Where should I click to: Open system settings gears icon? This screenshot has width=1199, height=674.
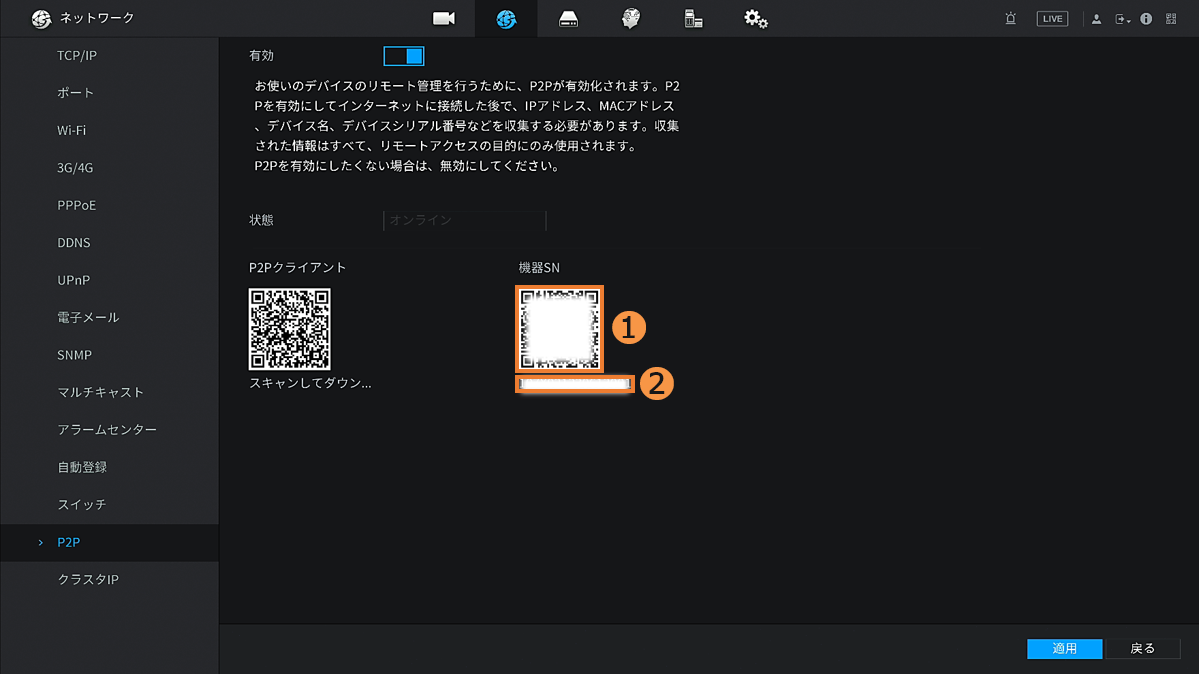point(755,19)
